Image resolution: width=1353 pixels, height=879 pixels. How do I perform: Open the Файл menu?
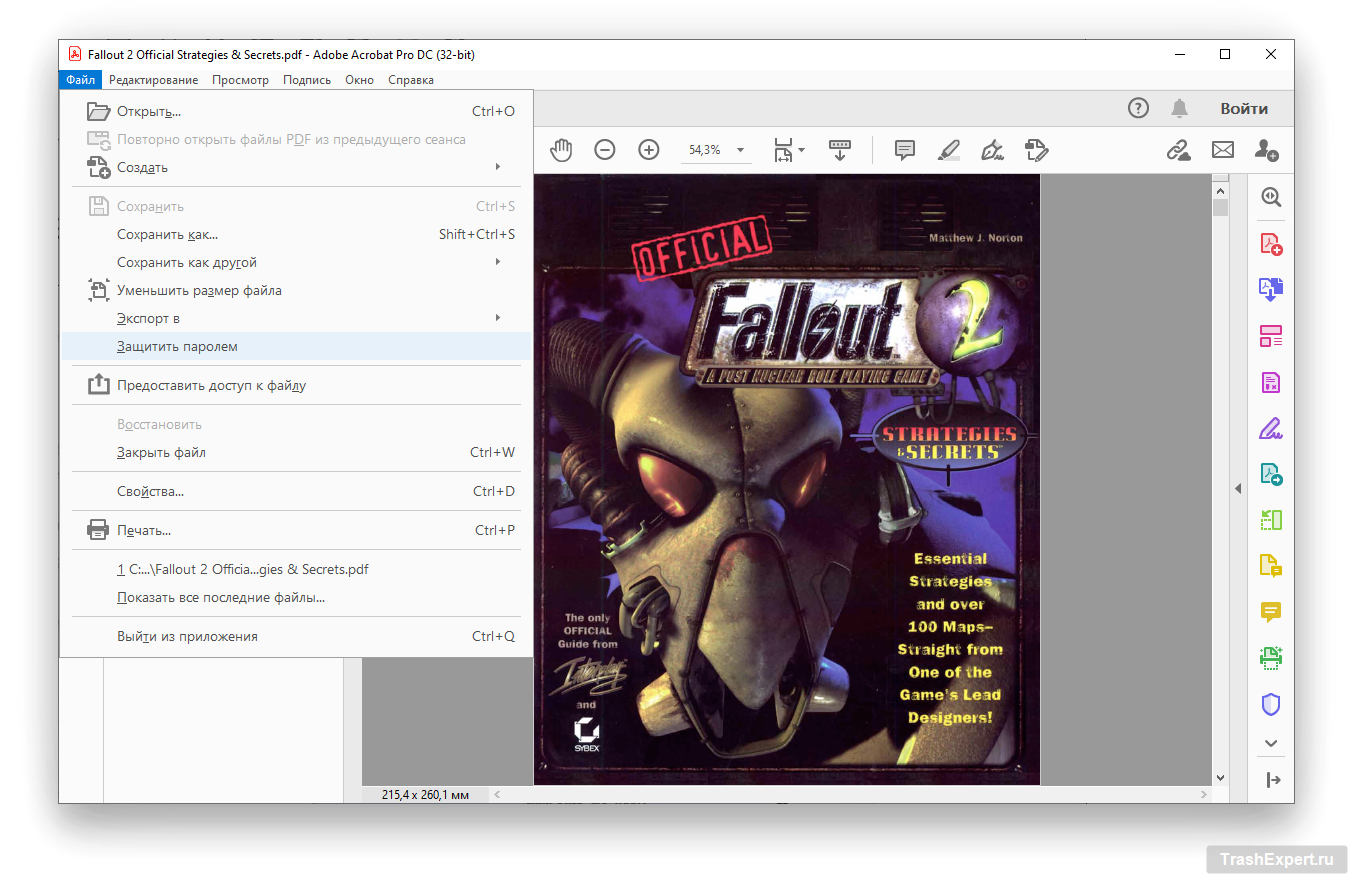coord(81,80)
